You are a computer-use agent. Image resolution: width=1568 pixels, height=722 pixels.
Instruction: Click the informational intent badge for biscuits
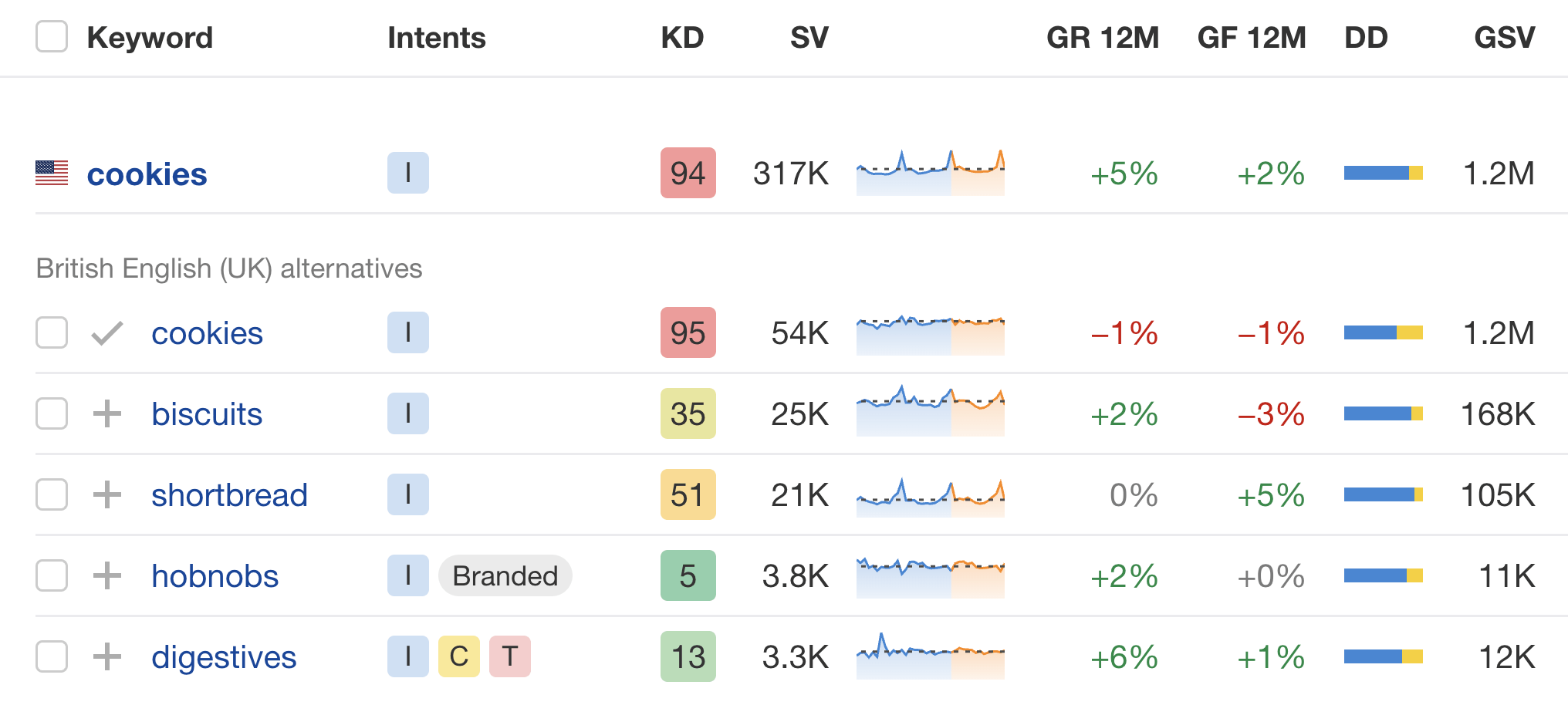[407, 414]
